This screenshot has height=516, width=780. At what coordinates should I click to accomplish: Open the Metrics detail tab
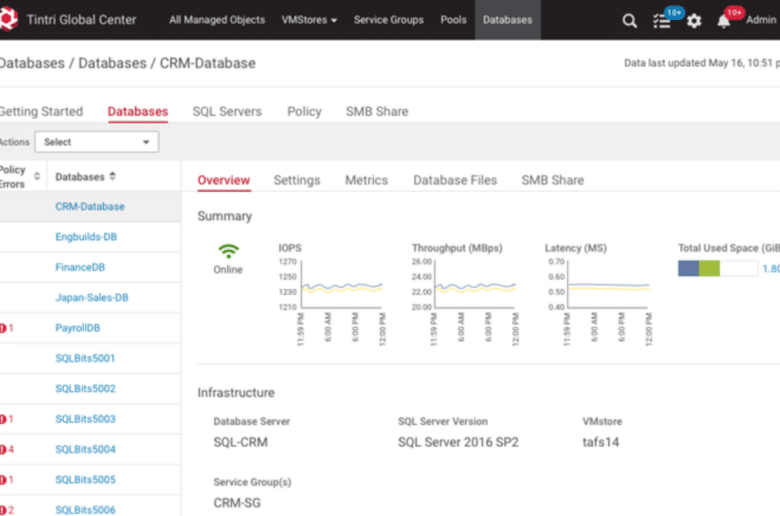click(x=367, y=180)
